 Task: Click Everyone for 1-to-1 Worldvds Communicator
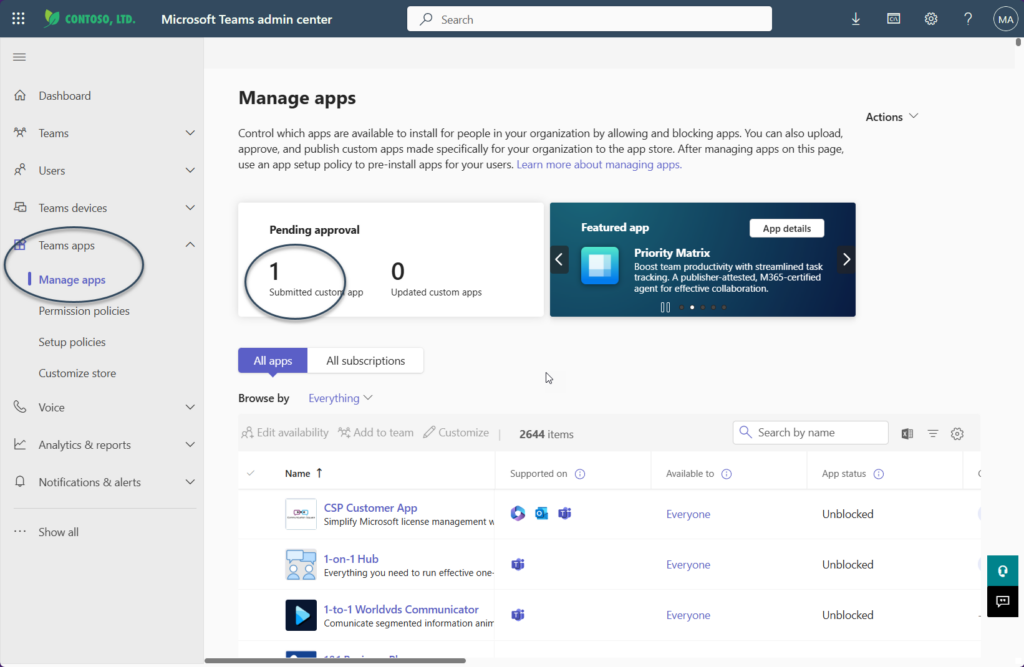(688, 615)
